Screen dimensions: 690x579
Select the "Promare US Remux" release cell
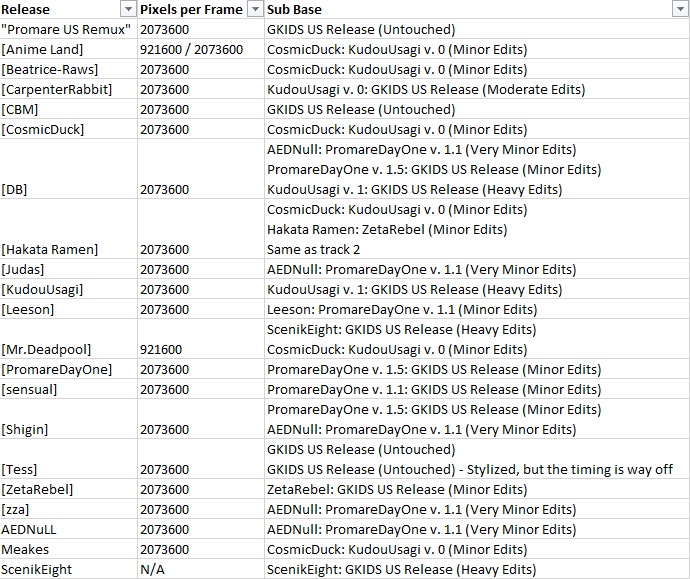(69, 29)
